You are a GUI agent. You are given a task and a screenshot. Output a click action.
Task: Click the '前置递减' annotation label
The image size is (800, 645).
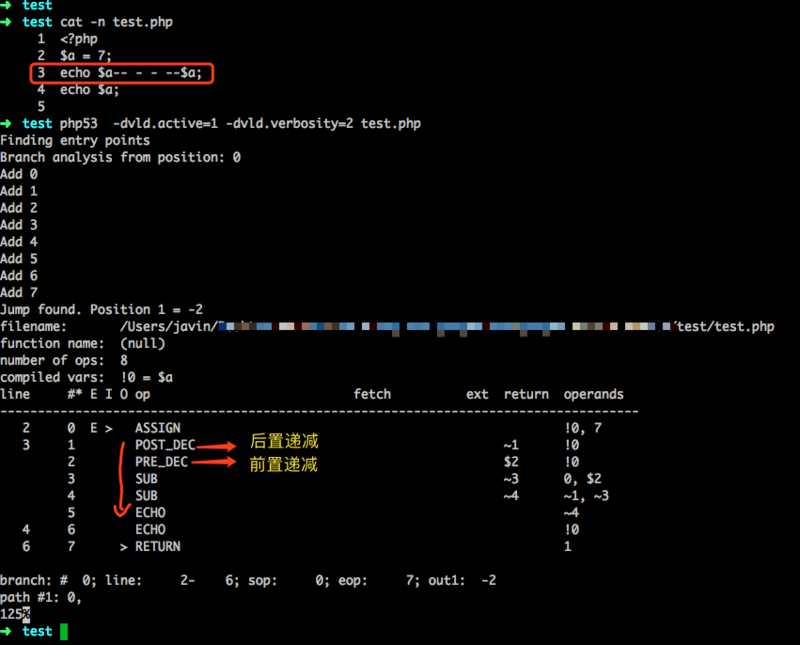coord(284,464)
